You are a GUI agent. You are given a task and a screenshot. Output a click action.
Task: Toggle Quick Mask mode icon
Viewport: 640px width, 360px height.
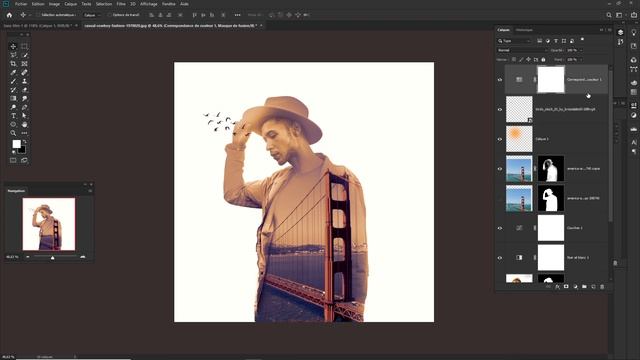pos(13,160)
